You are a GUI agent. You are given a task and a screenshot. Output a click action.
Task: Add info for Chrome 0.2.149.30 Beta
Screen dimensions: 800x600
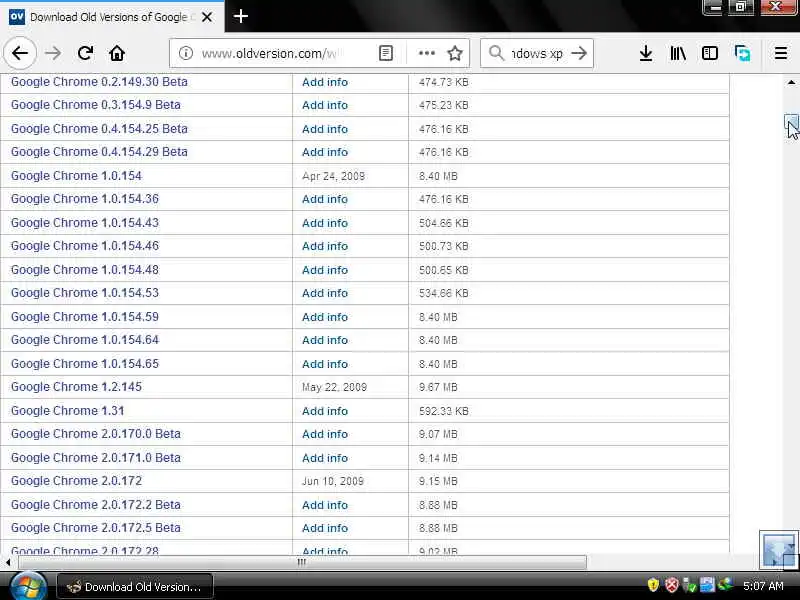coord(324,82)
